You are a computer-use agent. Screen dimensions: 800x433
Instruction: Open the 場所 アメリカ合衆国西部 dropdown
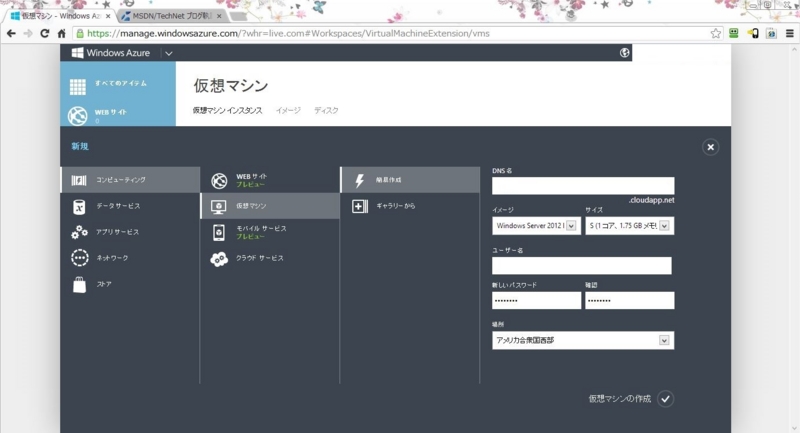tap(583, 340)
